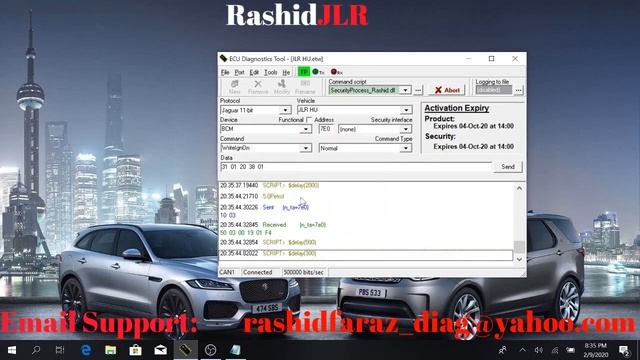Click the Remove toolbar icon

[258, 87]
